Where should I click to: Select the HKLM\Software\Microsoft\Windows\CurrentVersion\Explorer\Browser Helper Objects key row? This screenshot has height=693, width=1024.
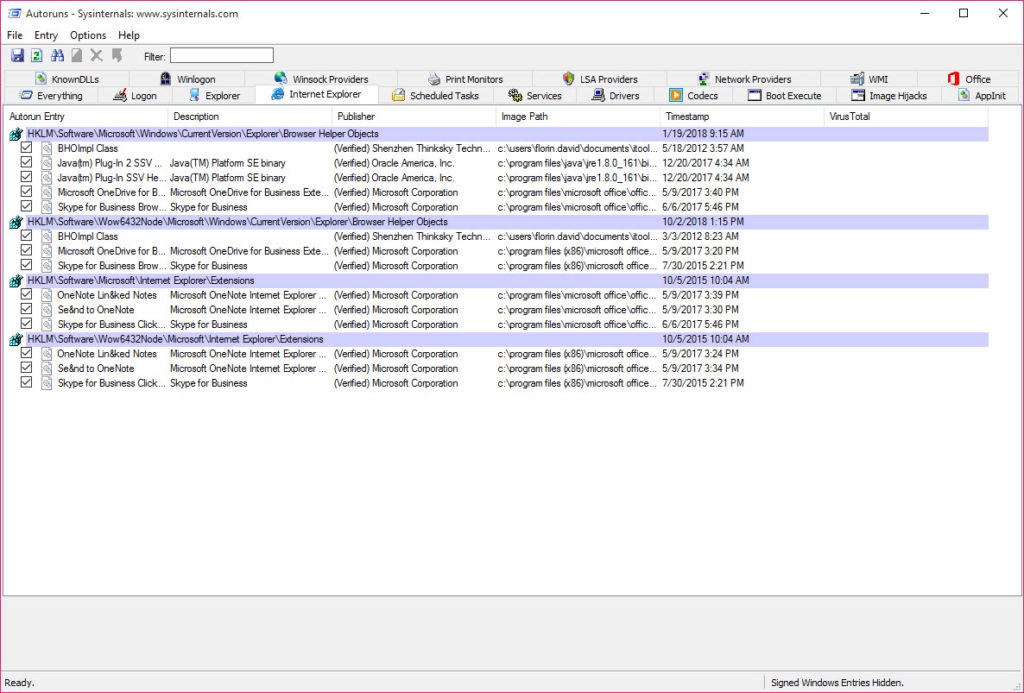pos(498,134)
